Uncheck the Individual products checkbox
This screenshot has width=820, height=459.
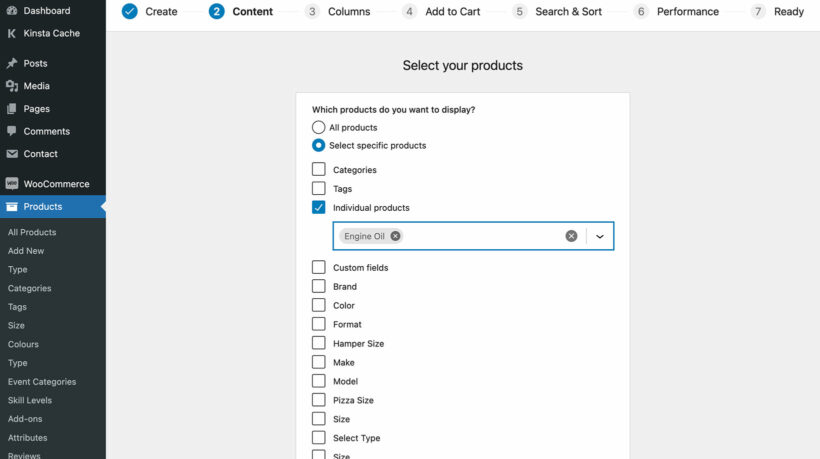pyautogui.click(x=318, y=207)
